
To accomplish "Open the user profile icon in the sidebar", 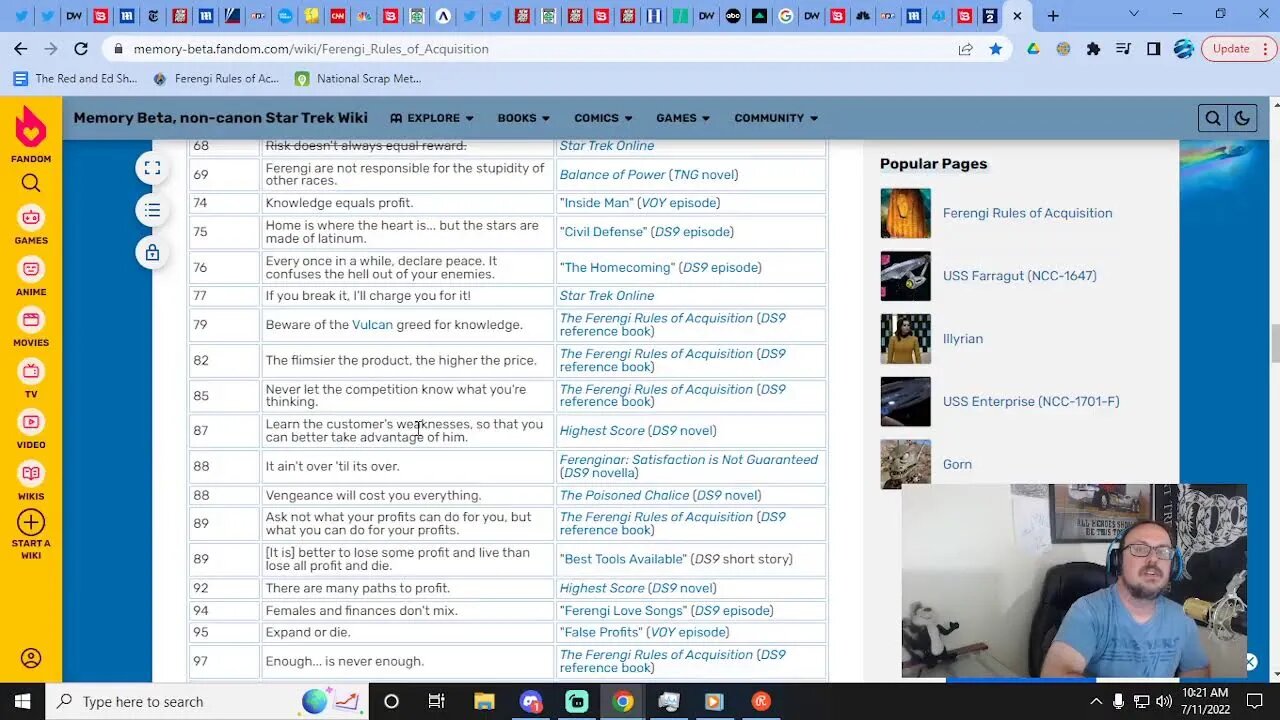I will point(31,658).
